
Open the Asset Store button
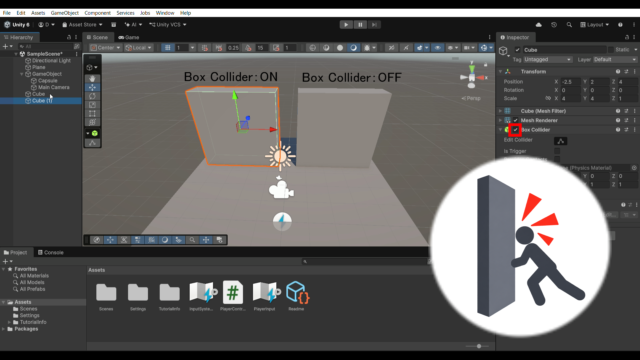[82, 25]
